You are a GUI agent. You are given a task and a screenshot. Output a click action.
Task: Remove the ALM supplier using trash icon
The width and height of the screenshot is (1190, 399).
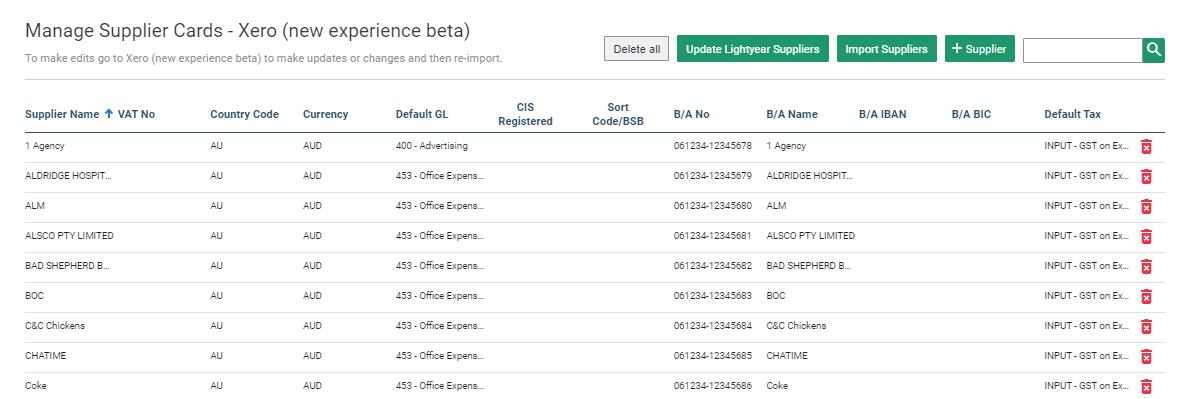click(x=1146, y=206)
